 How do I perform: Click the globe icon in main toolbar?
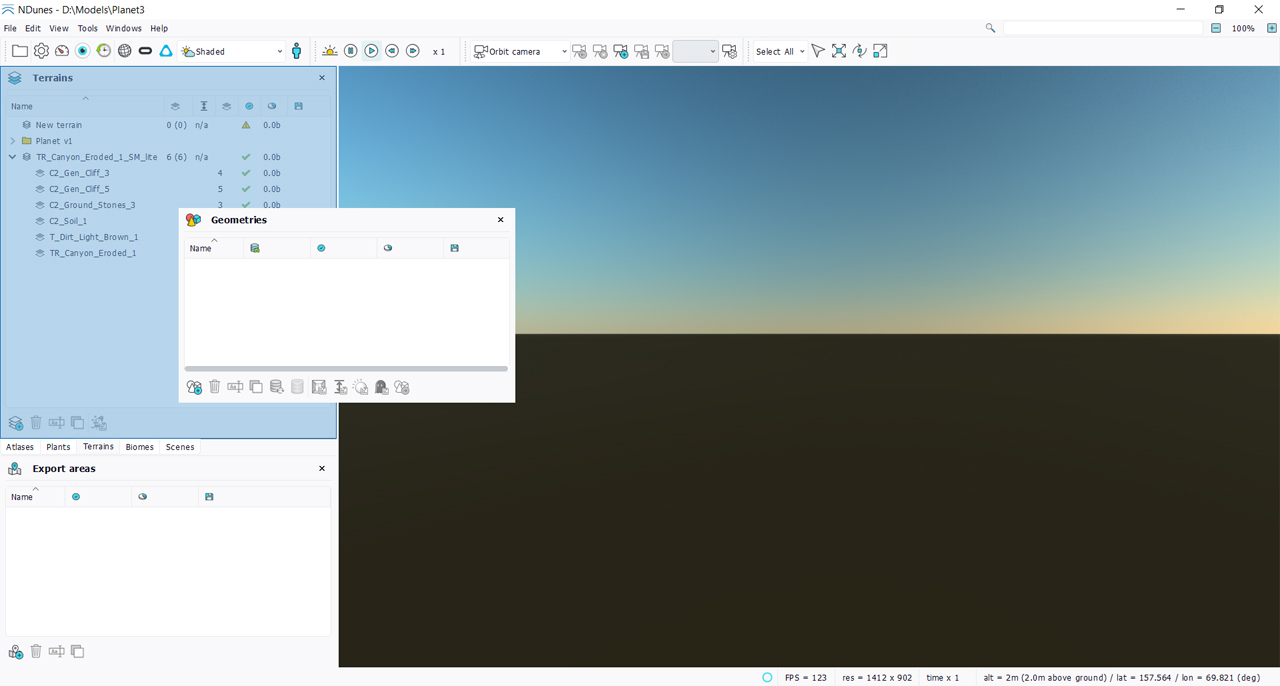click(124, 51)
